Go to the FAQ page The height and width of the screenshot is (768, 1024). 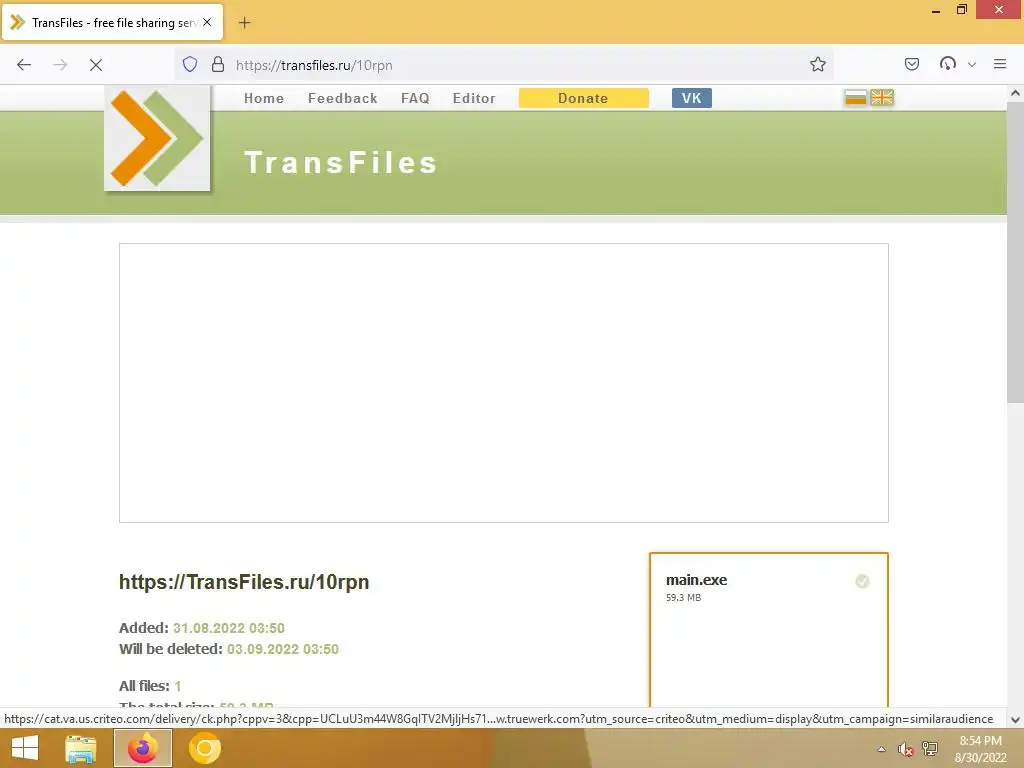pos(415,99)
